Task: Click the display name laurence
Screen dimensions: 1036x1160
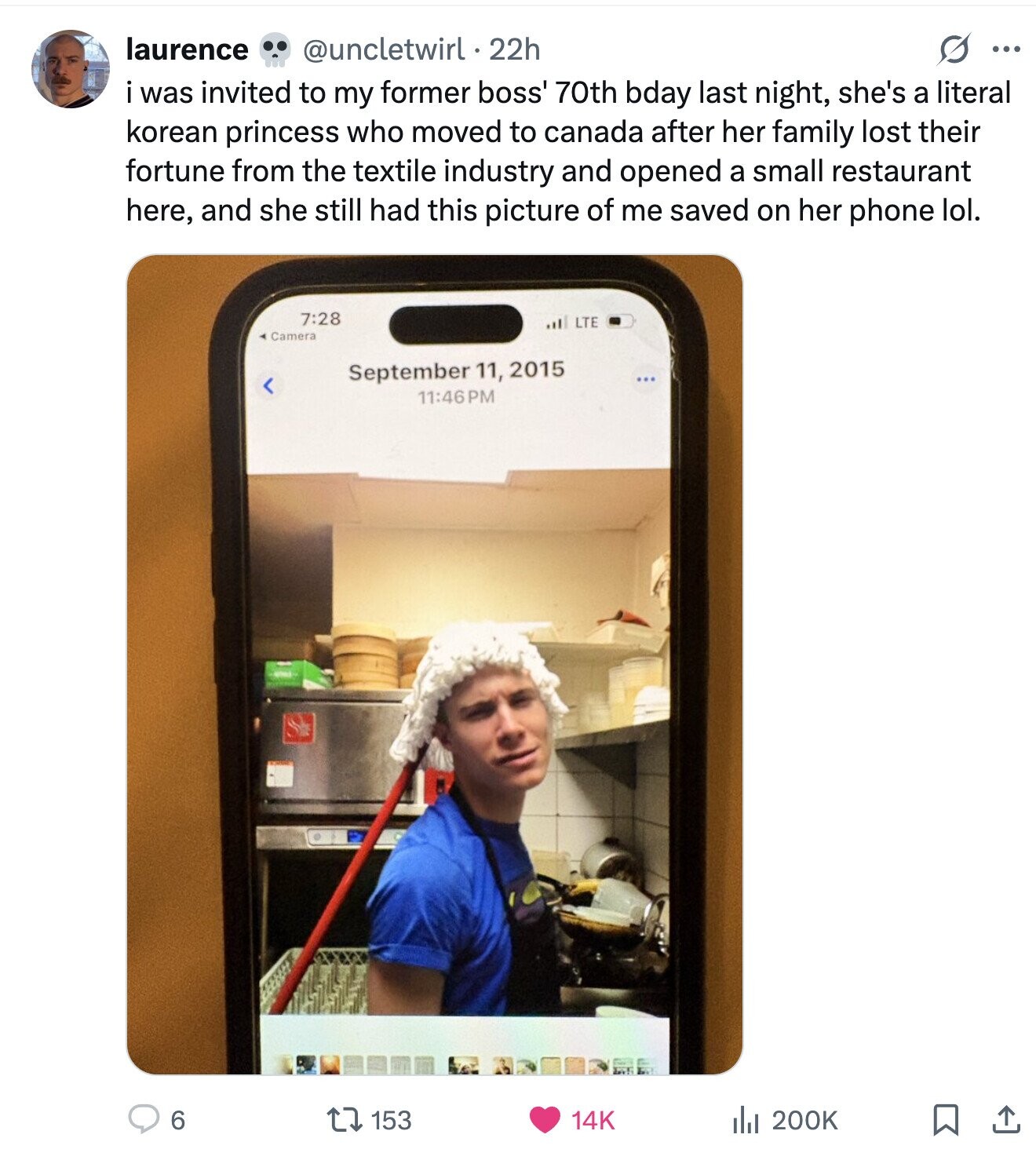Action: [187, 49]
